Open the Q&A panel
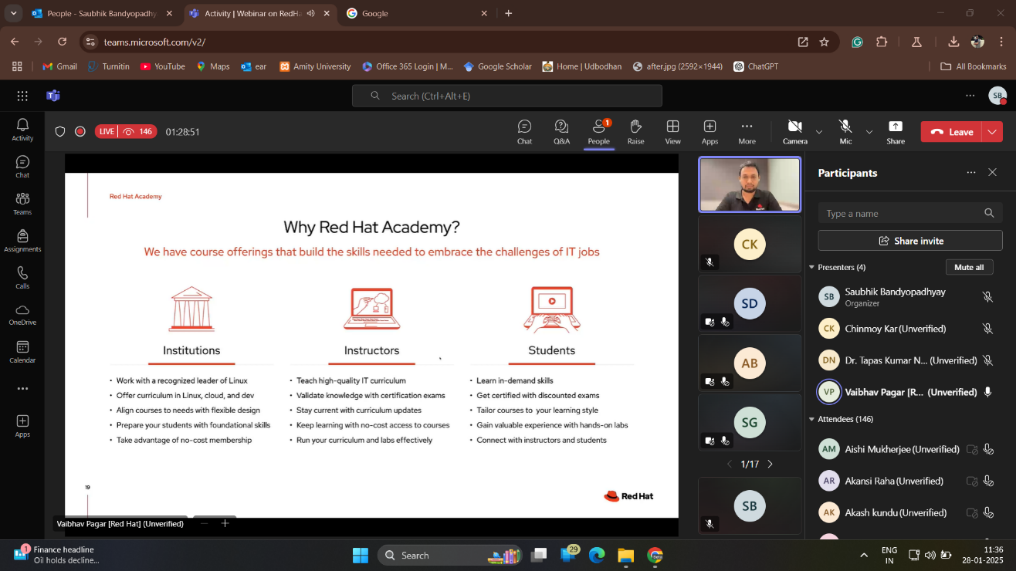Viewport: 1016px width, 571px height. pyautogui.click(x=561, y=132)
